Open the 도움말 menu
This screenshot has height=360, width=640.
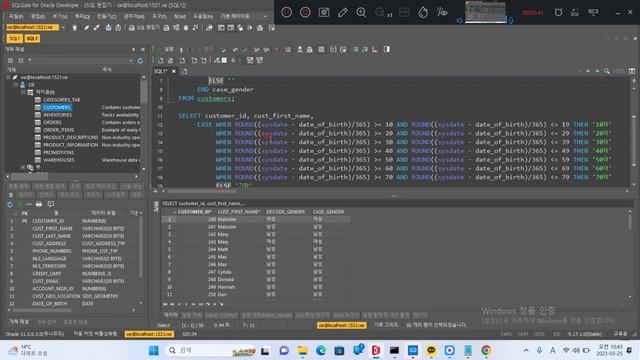pos(203,16)
